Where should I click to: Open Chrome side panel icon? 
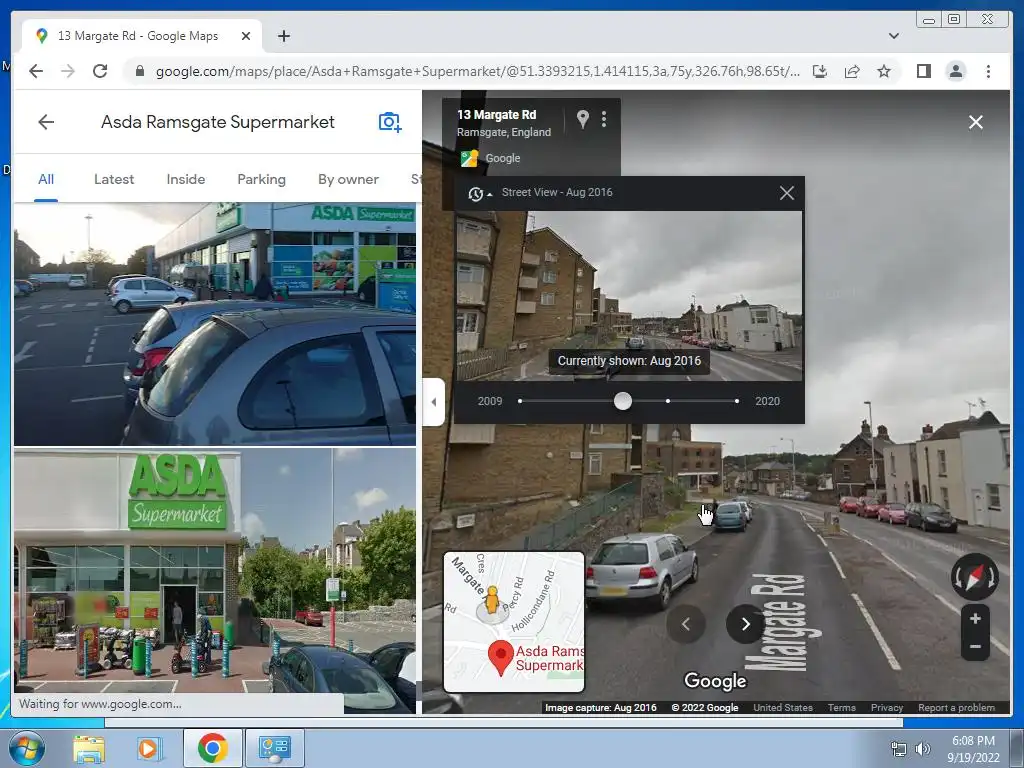[x=923, y=71]
